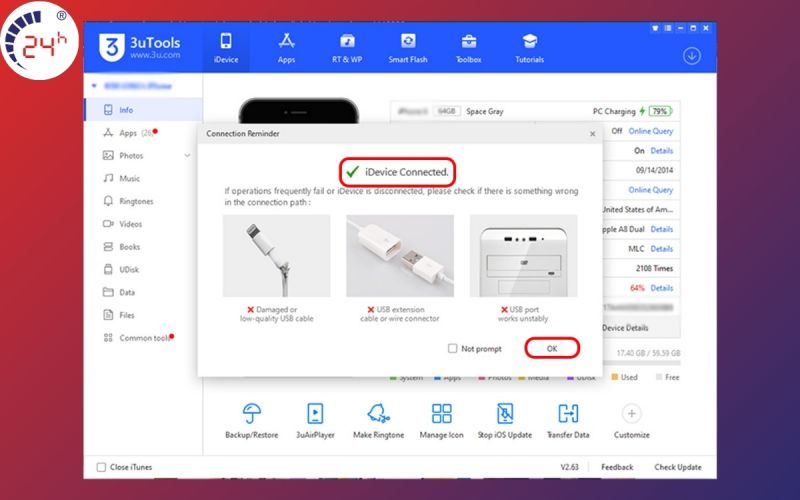
Task: Click Online Query below 09/14/2014
Action: 651,190
